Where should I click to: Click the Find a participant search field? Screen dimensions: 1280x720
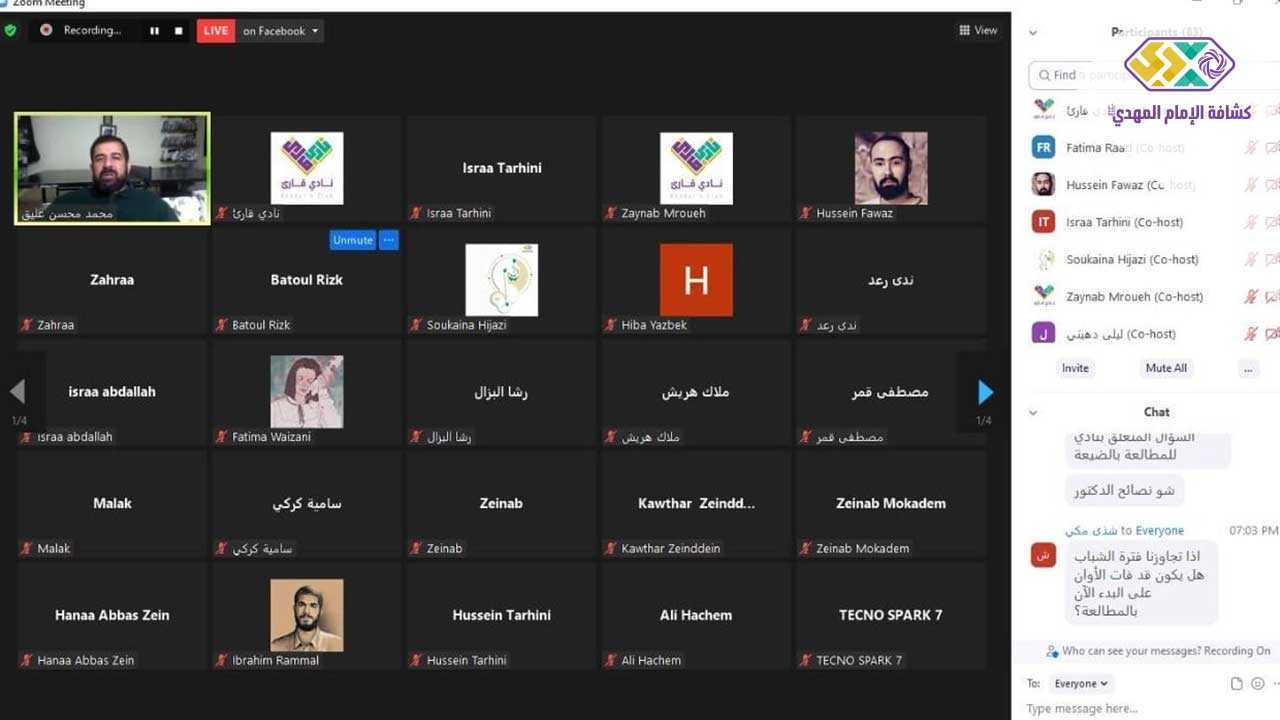[1080, 75]
